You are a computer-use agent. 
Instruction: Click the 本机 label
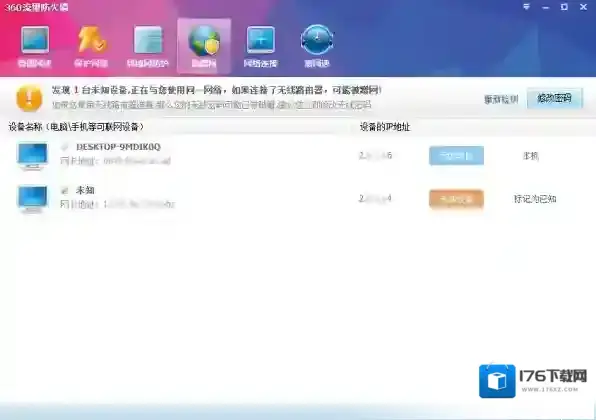(531, 156)
